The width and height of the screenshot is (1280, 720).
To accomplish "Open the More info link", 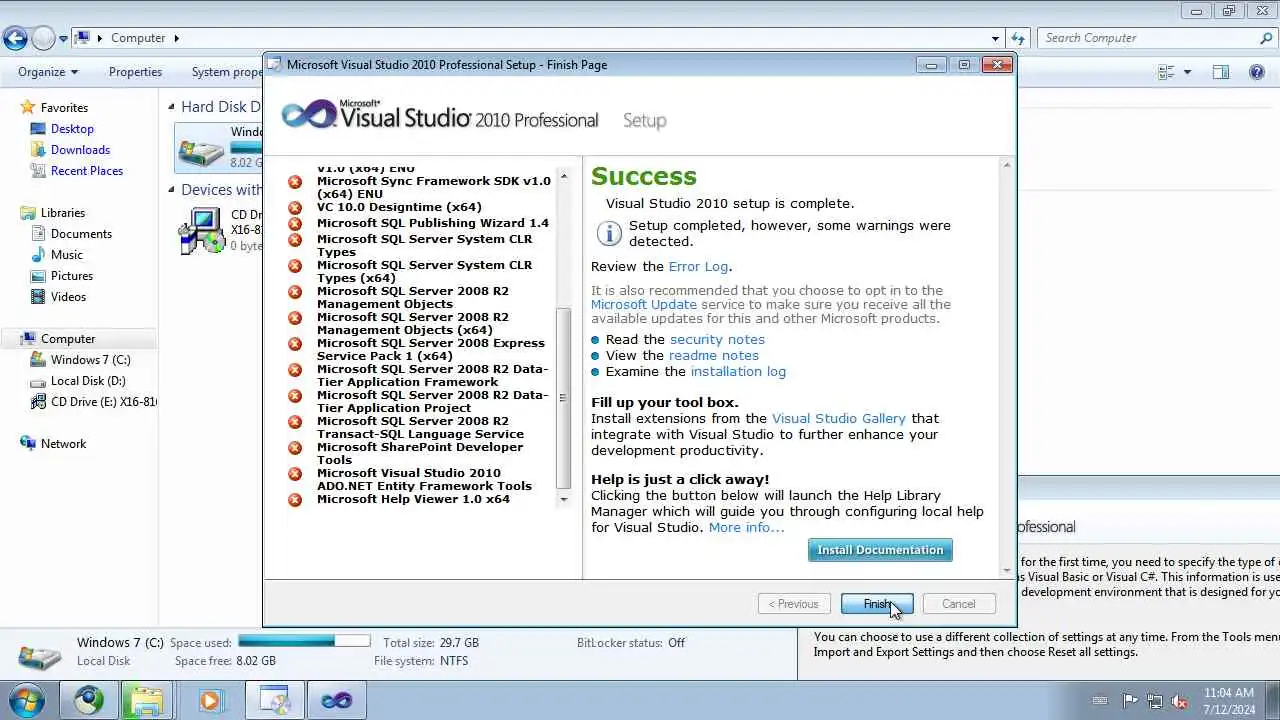I will pos(746,527).
